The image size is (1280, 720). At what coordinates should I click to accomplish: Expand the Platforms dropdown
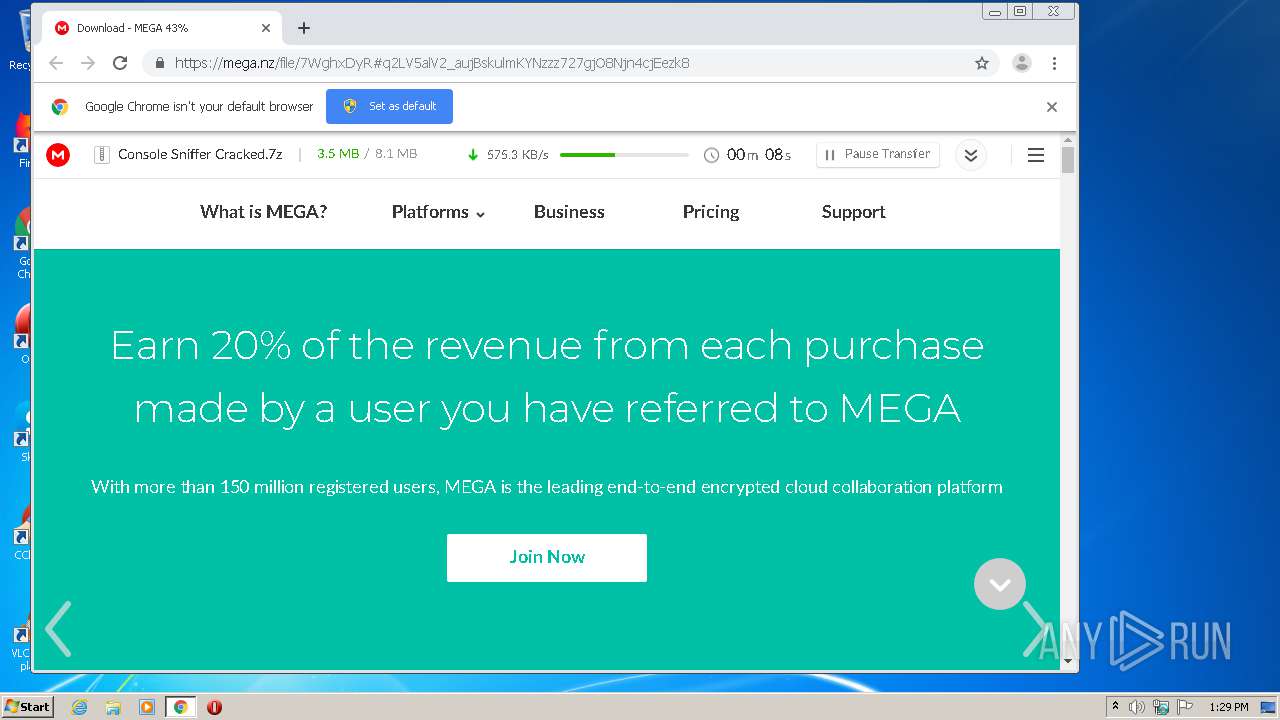click(438, 212)
